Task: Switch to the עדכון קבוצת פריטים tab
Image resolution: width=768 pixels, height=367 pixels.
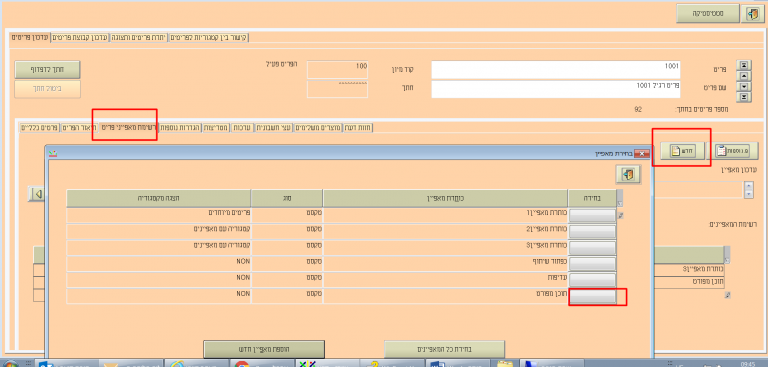Action: tap(80, 38)
